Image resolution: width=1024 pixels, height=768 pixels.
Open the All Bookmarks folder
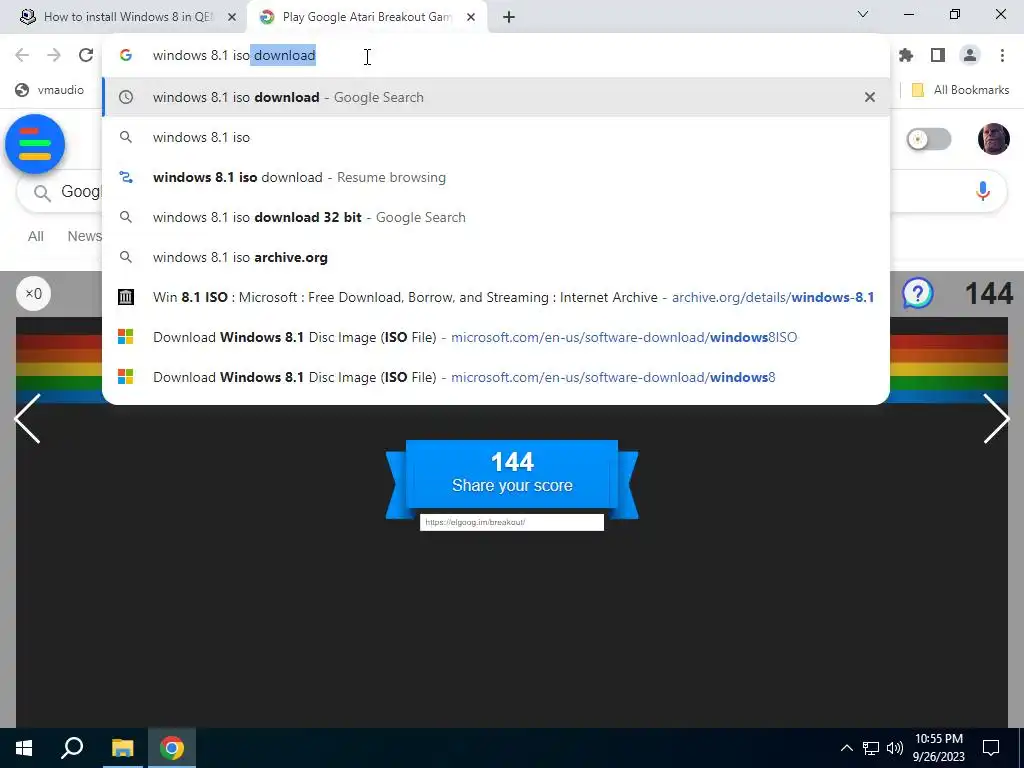pyautogui.click(x=960, y=90)
